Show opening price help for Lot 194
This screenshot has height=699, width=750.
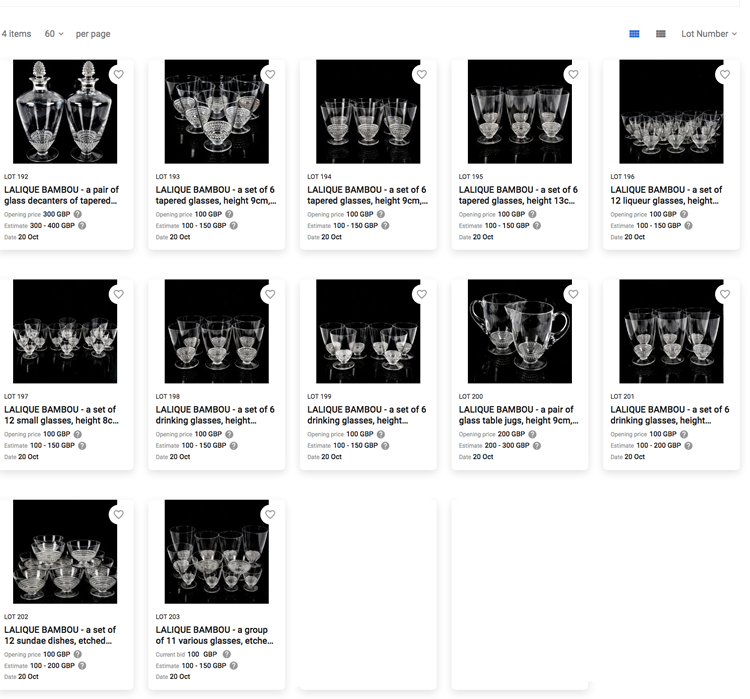tap(381, 214)
